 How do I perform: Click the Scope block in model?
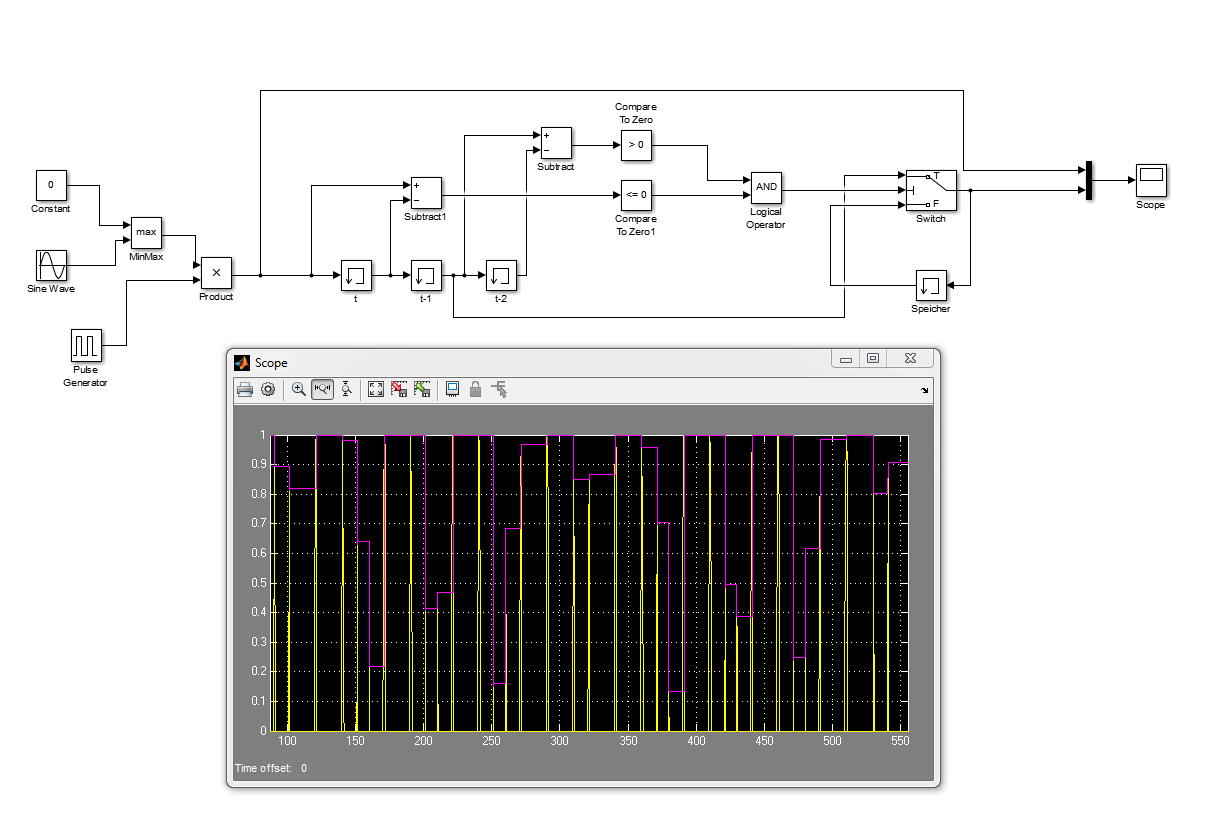(x=1150, y=181)
